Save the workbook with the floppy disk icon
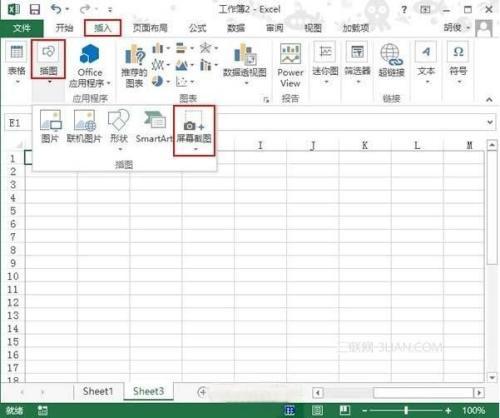Image resolution: width=500 pixels, height=418 pixels. coord(35,9)
